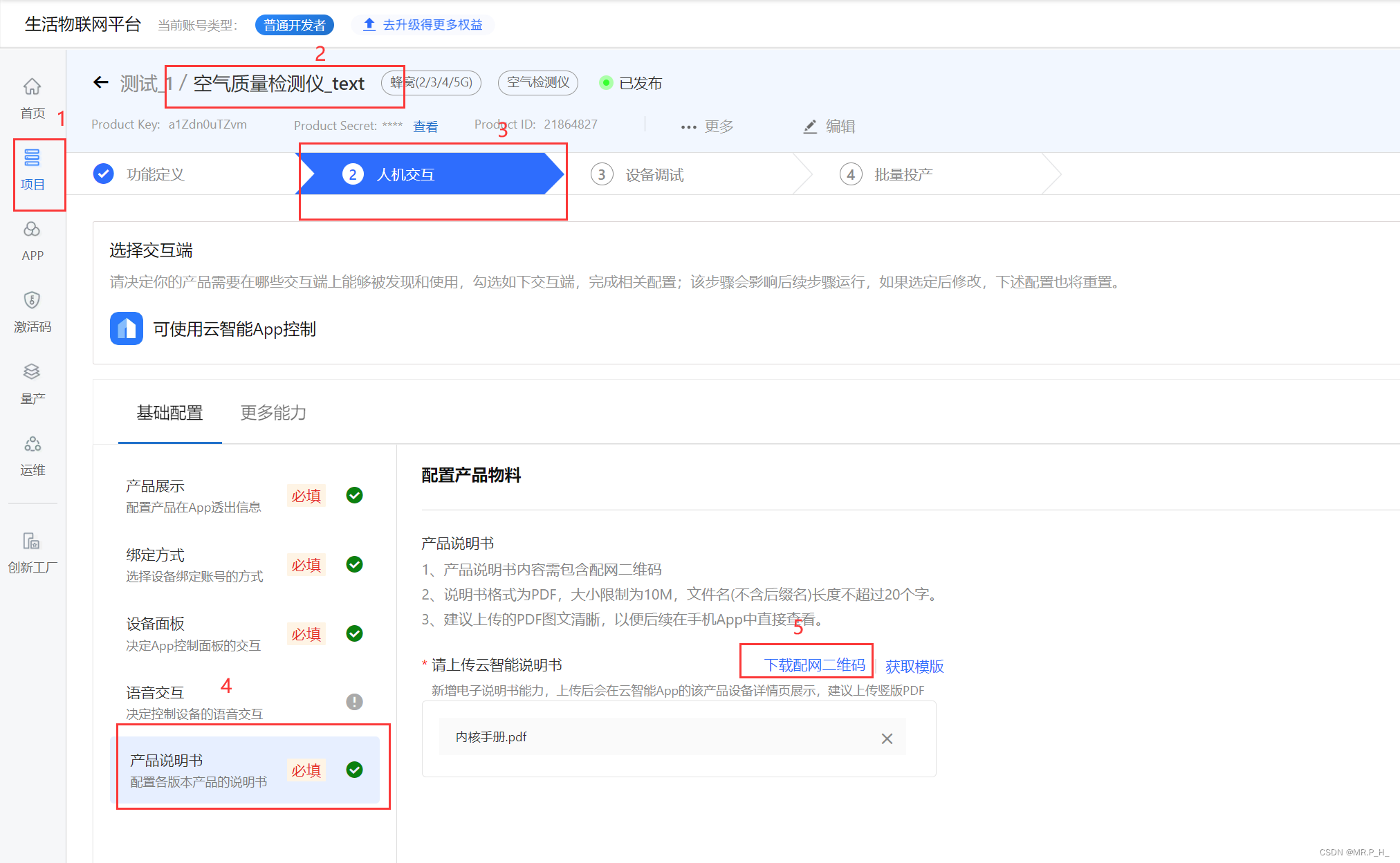
Task: Go to step 4 批量投产
Action: point(903,175)
